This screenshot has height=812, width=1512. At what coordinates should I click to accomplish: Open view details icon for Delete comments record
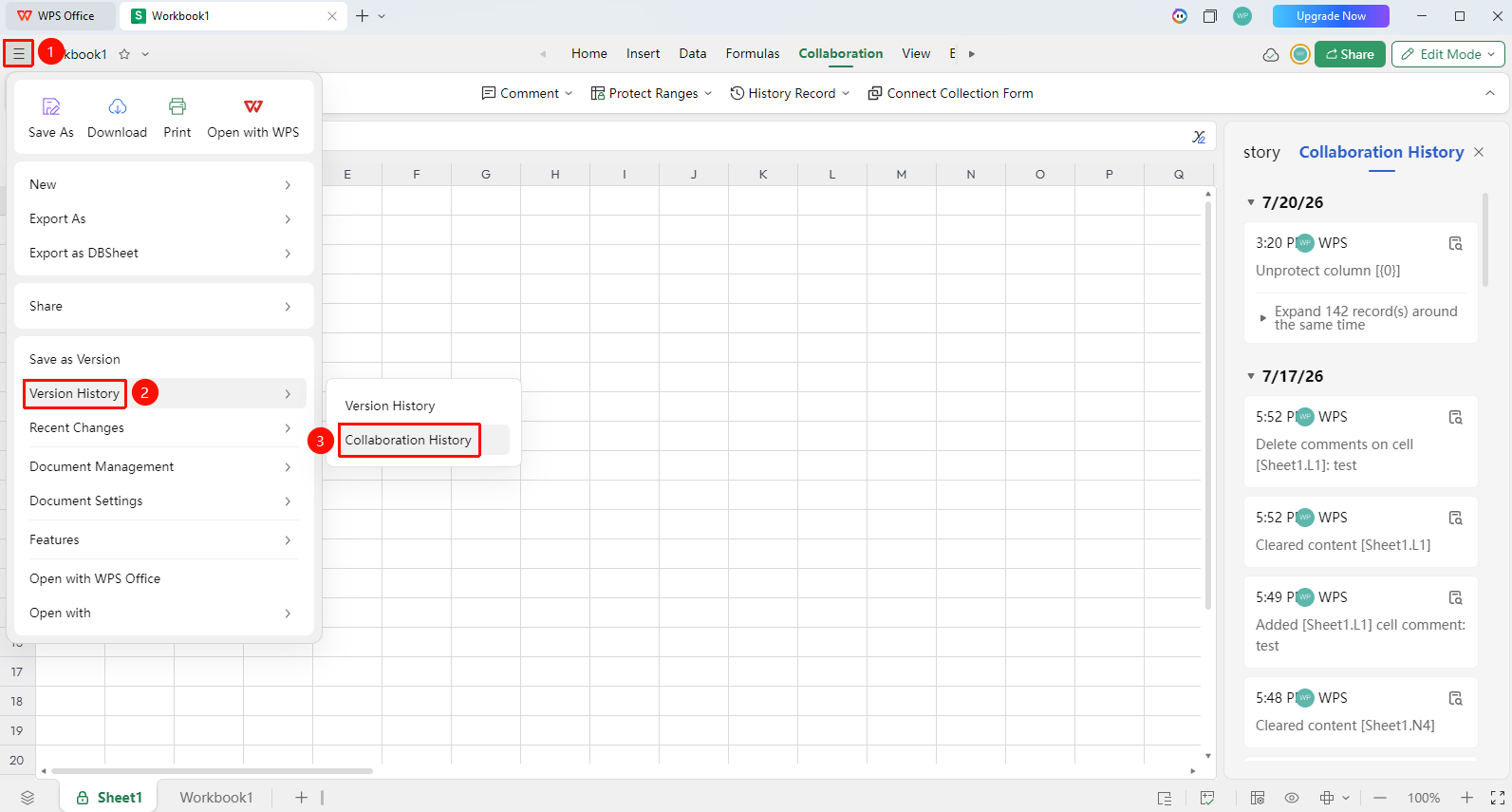point(1455,418)
